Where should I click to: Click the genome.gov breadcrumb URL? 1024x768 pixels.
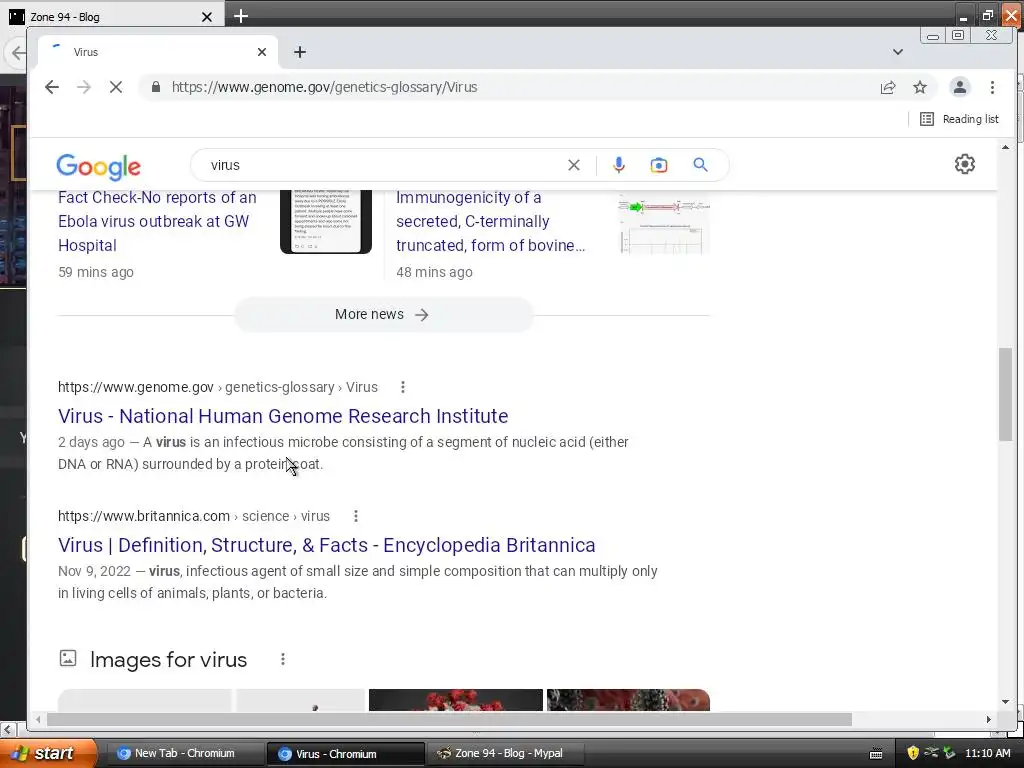pyautogui.click(x=217, y=387)
